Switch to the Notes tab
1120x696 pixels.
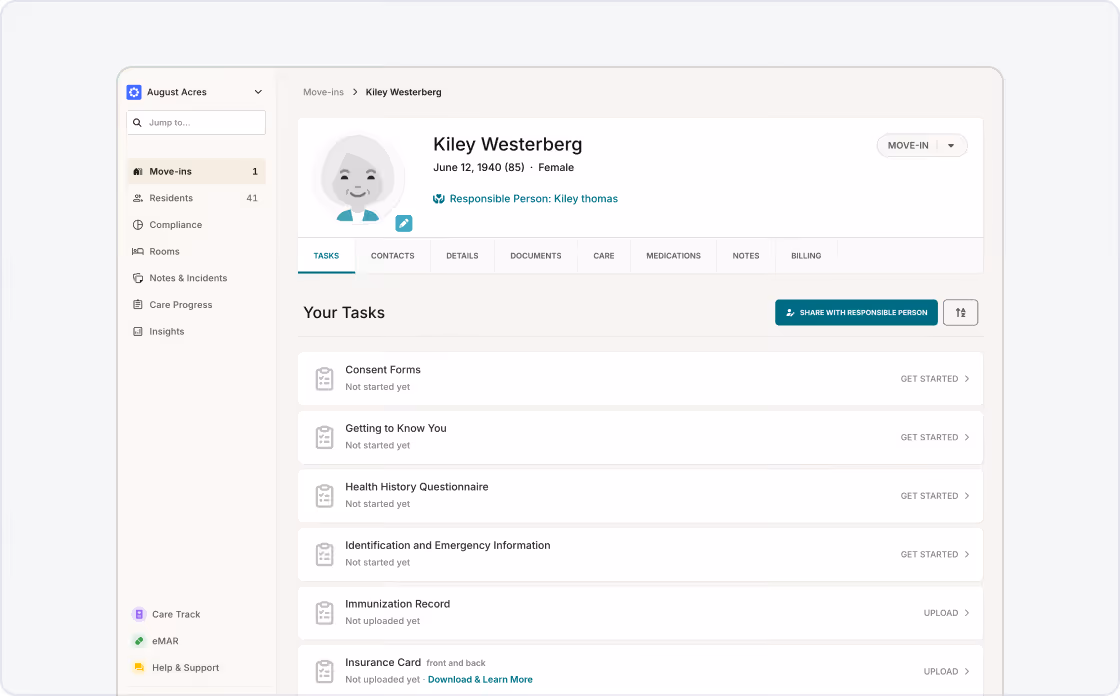[x=746, y=256]
